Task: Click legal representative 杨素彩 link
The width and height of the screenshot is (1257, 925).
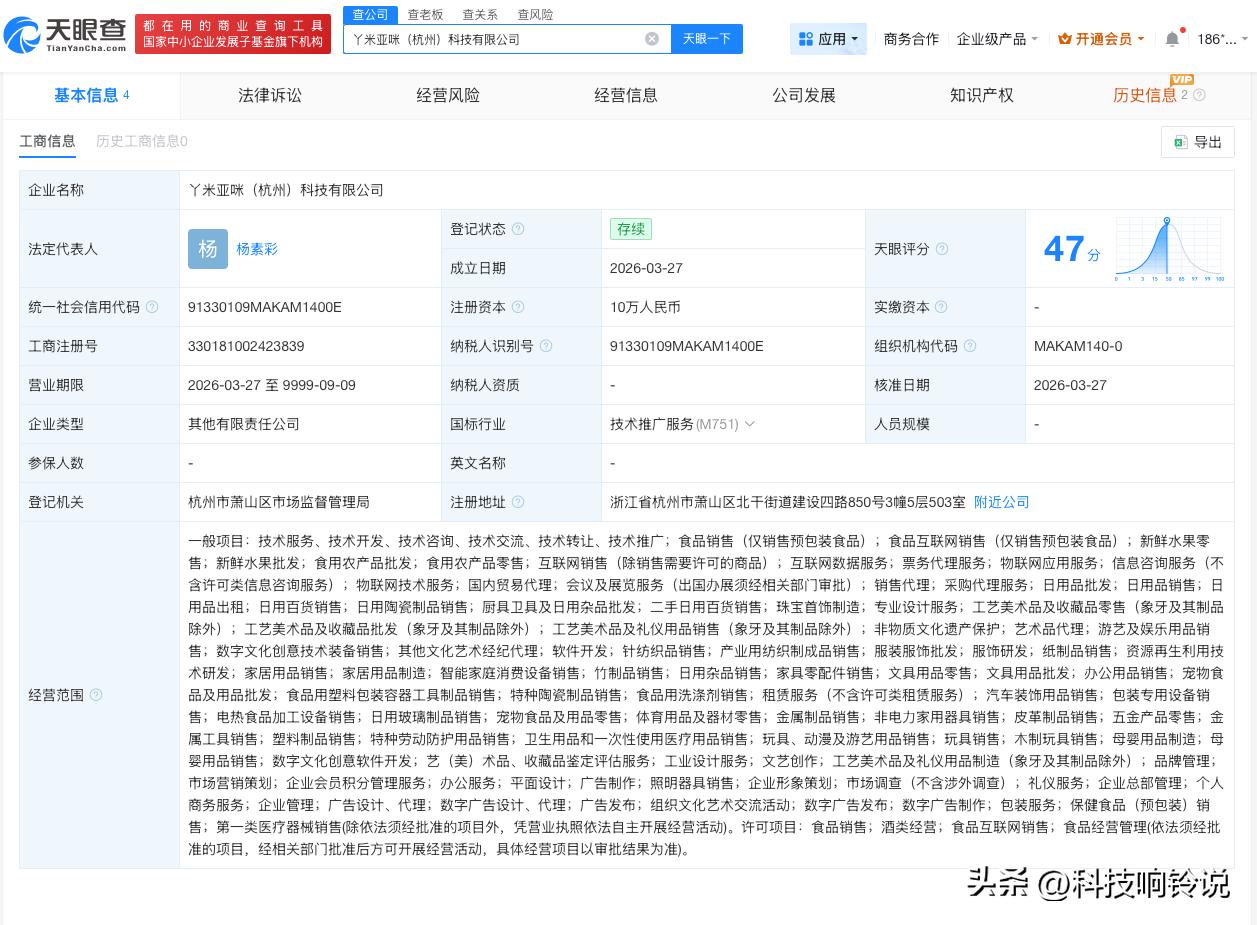Action: pyautogui.click(x=257, y=249)
